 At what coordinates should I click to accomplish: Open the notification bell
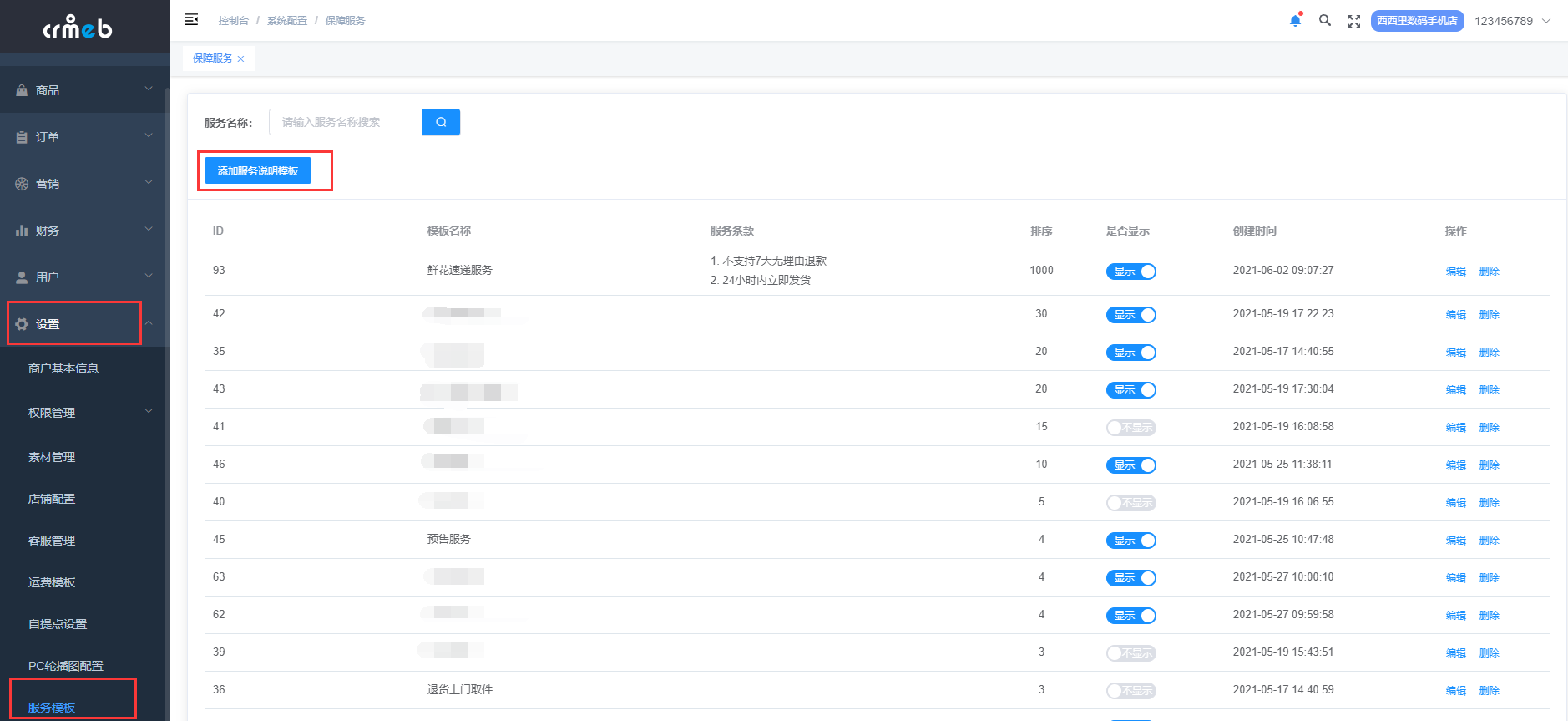coord(1295,20)
